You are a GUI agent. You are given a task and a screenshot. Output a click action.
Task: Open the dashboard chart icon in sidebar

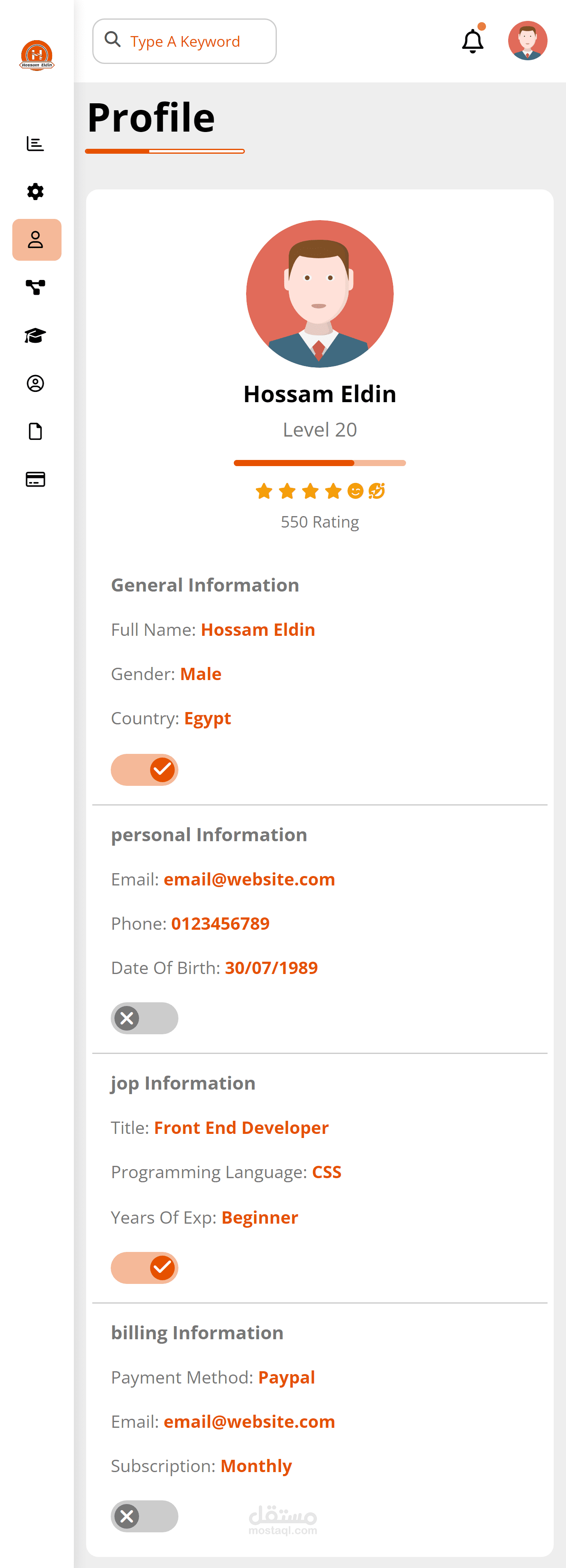click(35, 143)
